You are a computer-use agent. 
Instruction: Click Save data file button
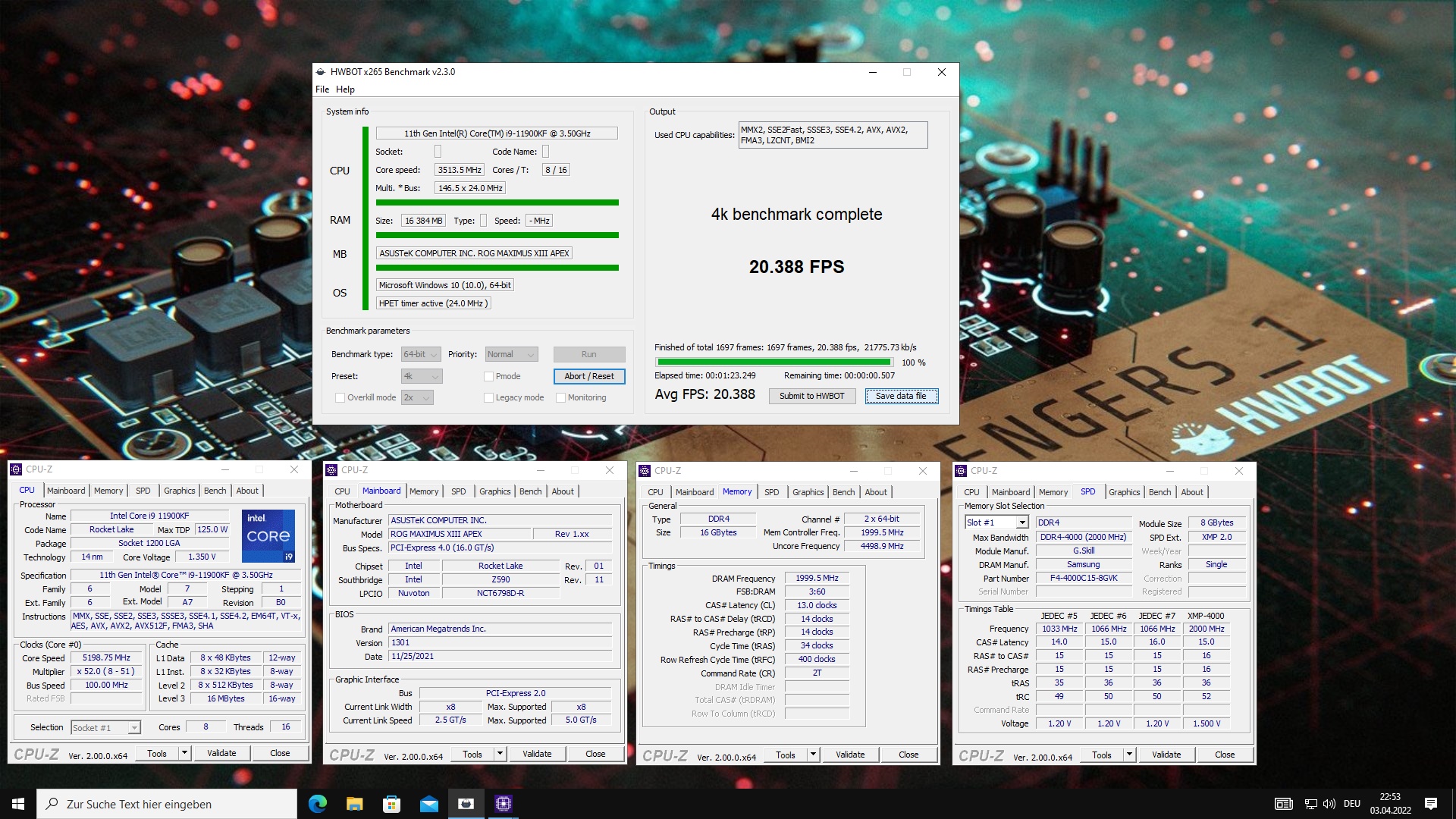901,396
